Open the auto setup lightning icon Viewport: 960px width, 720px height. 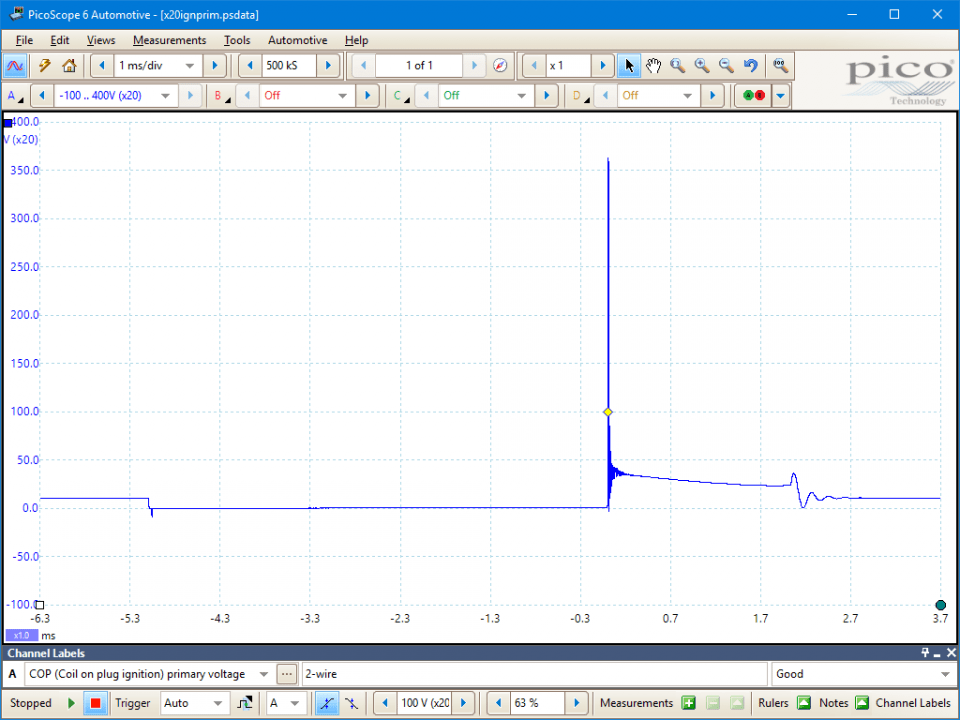pyautogui.click(x=45, y=66)
